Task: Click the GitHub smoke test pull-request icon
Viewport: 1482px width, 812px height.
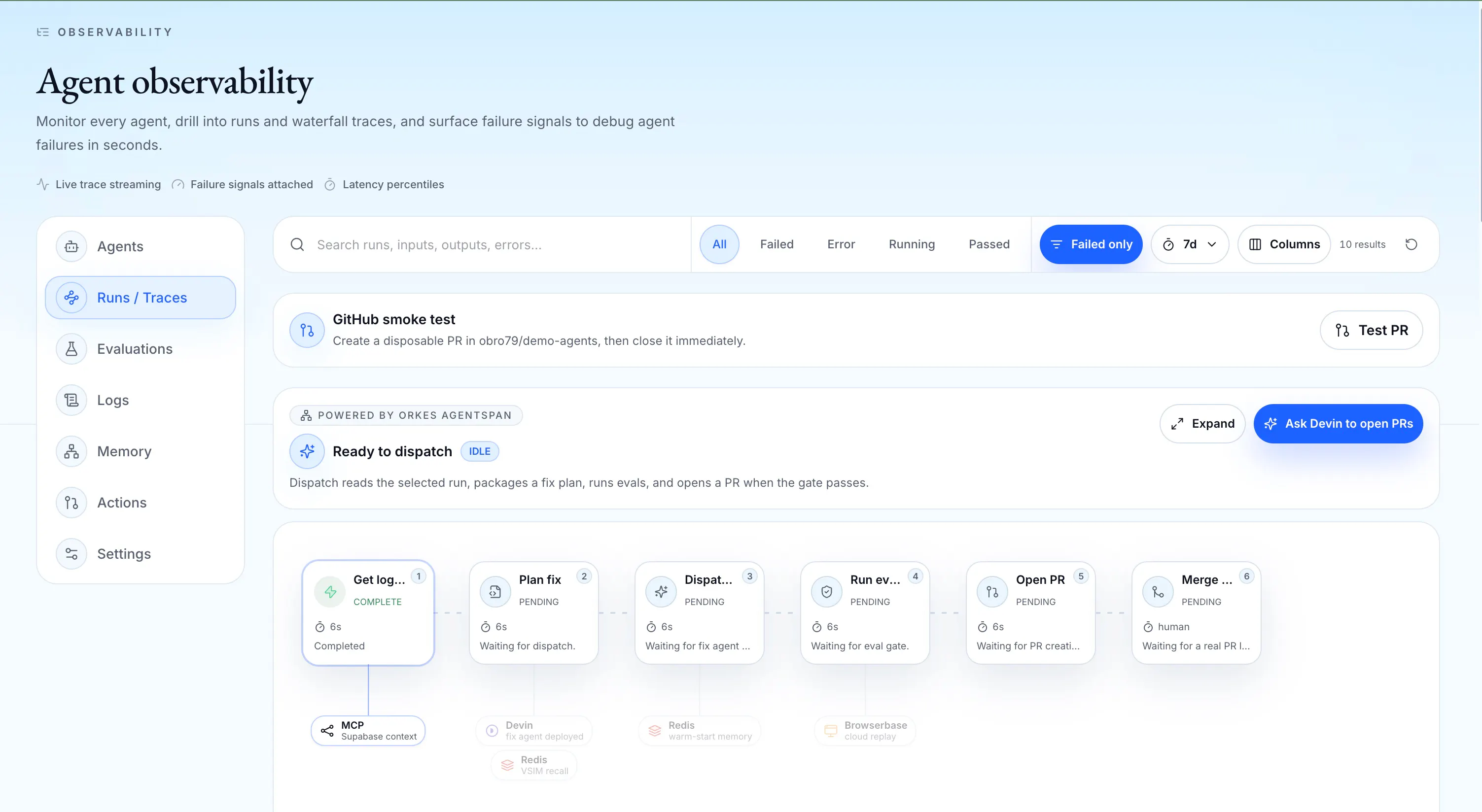Action: pos(307,330)
